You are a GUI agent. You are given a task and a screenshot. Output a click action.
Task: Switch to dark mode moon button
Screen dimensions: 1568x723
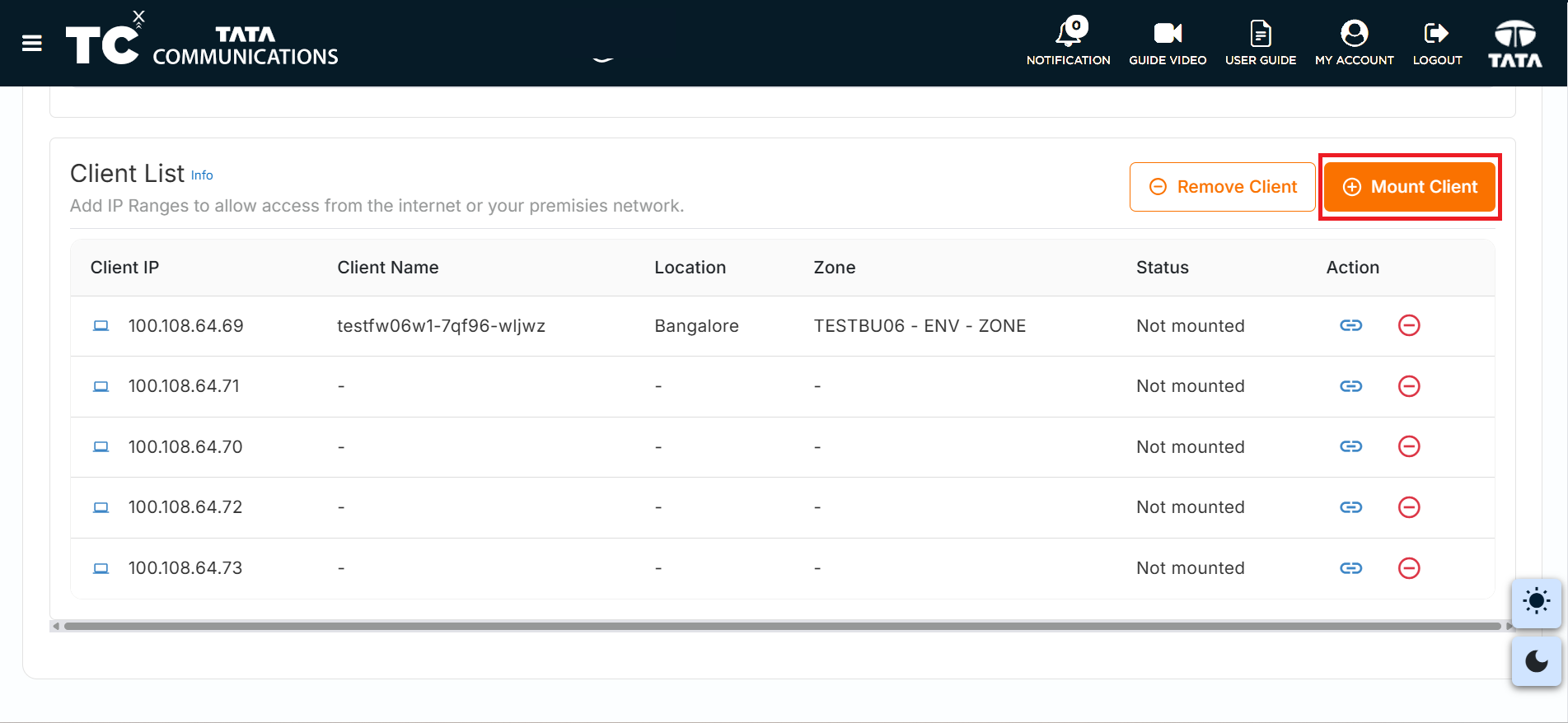coord(1537,661)
